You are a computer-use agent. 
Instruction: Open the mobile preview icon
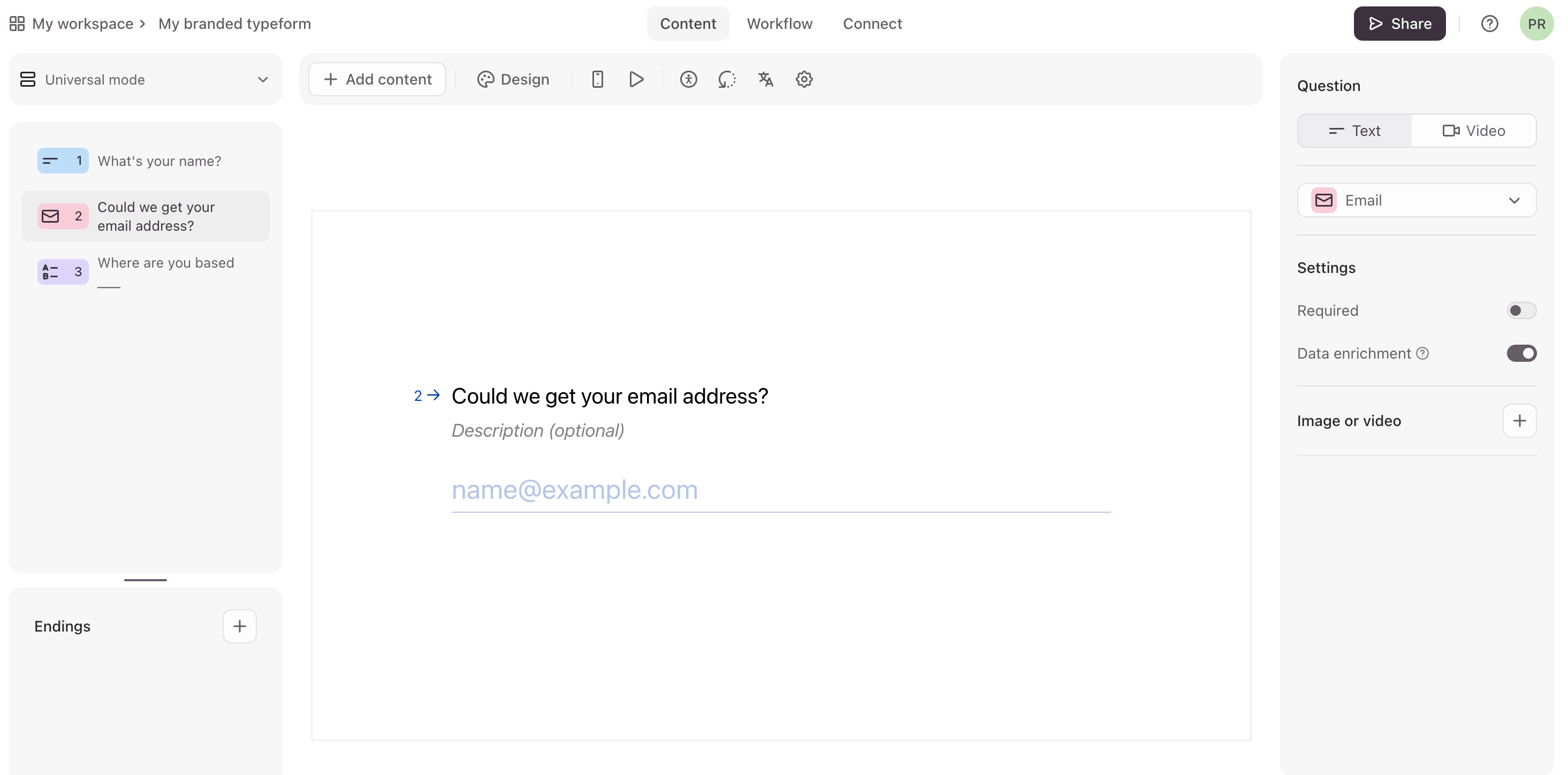597,79
